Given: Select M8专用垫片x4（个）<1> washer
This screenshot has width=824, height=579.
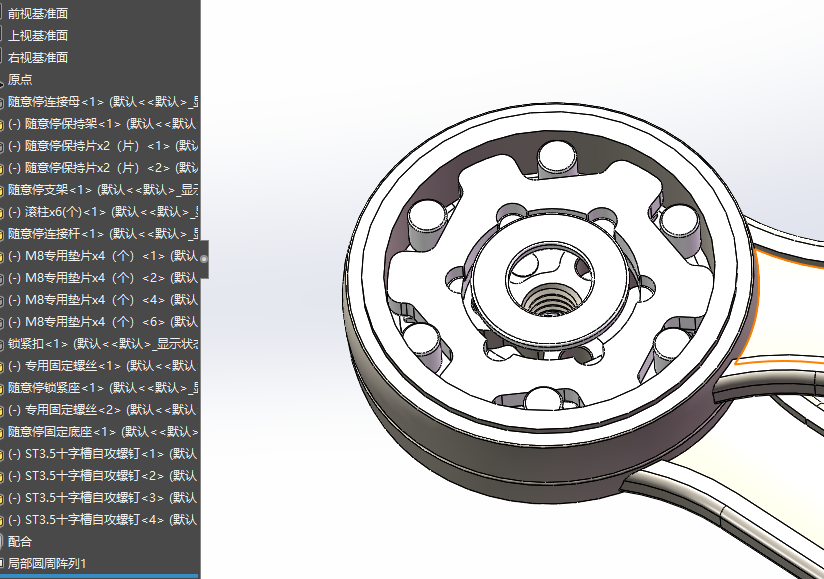Looking at the screenshot, I should (x=103, y=256).
